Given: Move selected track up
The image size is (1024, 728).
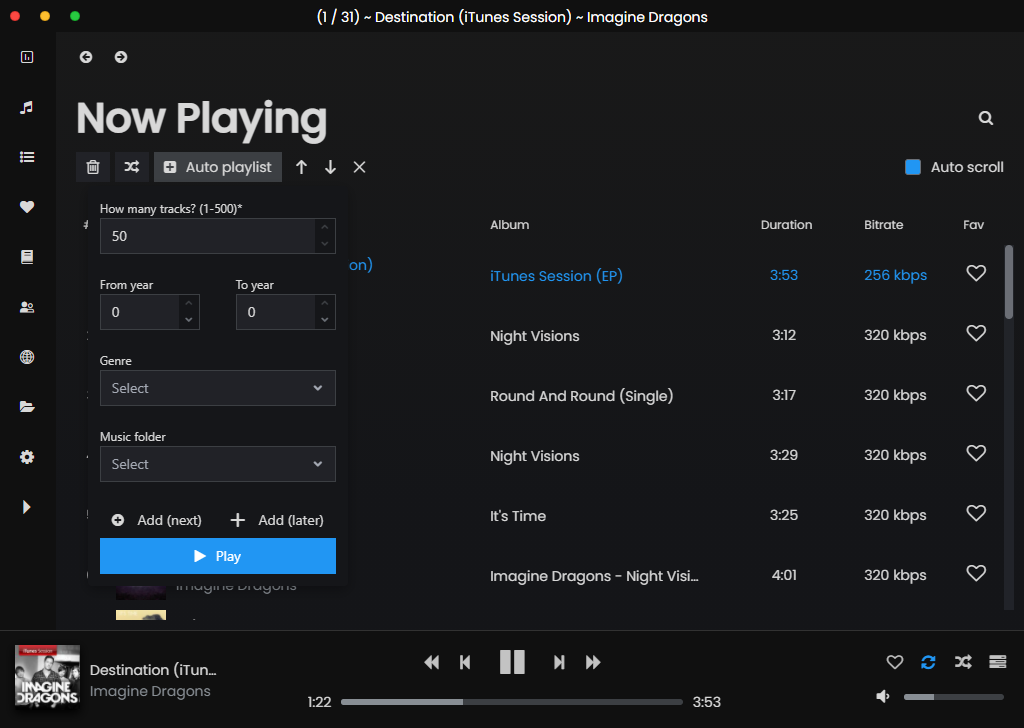Looking at the screenshot, I should [301, 167].
